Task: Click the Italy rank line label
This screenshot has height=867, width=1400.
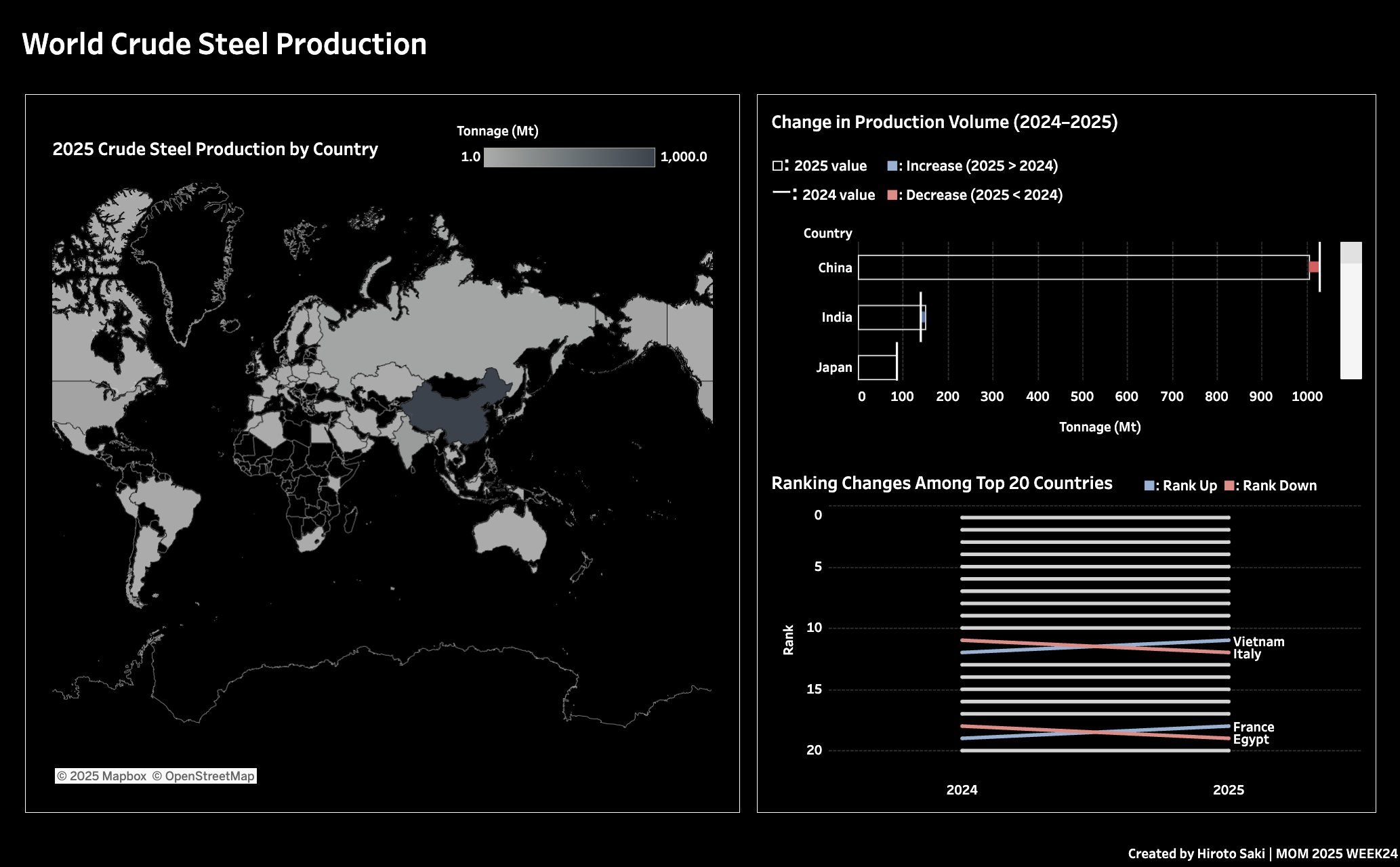Action: click(x=1247, y=654)
